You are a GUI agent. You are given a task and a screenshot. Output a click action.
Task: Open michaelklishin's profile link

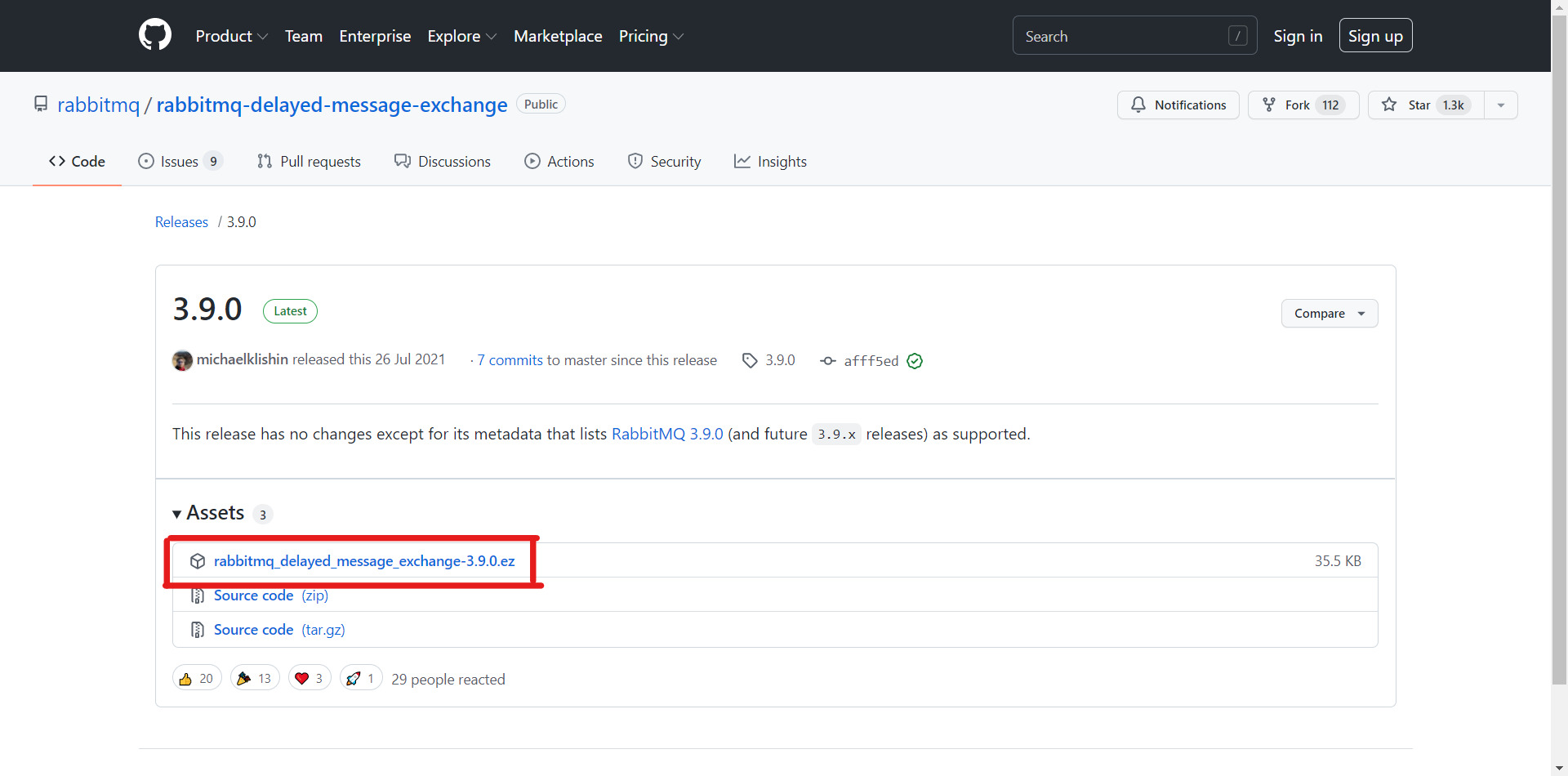243,359
